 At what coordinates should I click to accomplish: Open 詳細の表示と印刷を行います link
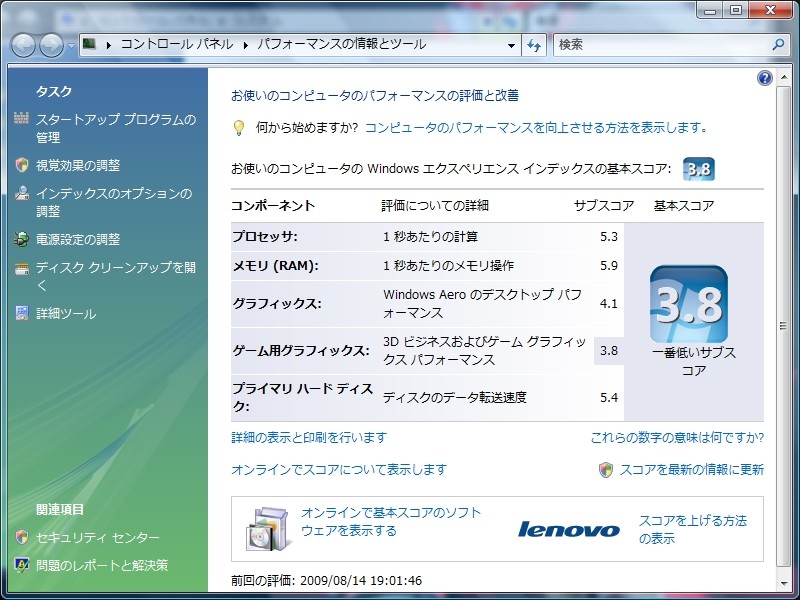coord(309,438)
